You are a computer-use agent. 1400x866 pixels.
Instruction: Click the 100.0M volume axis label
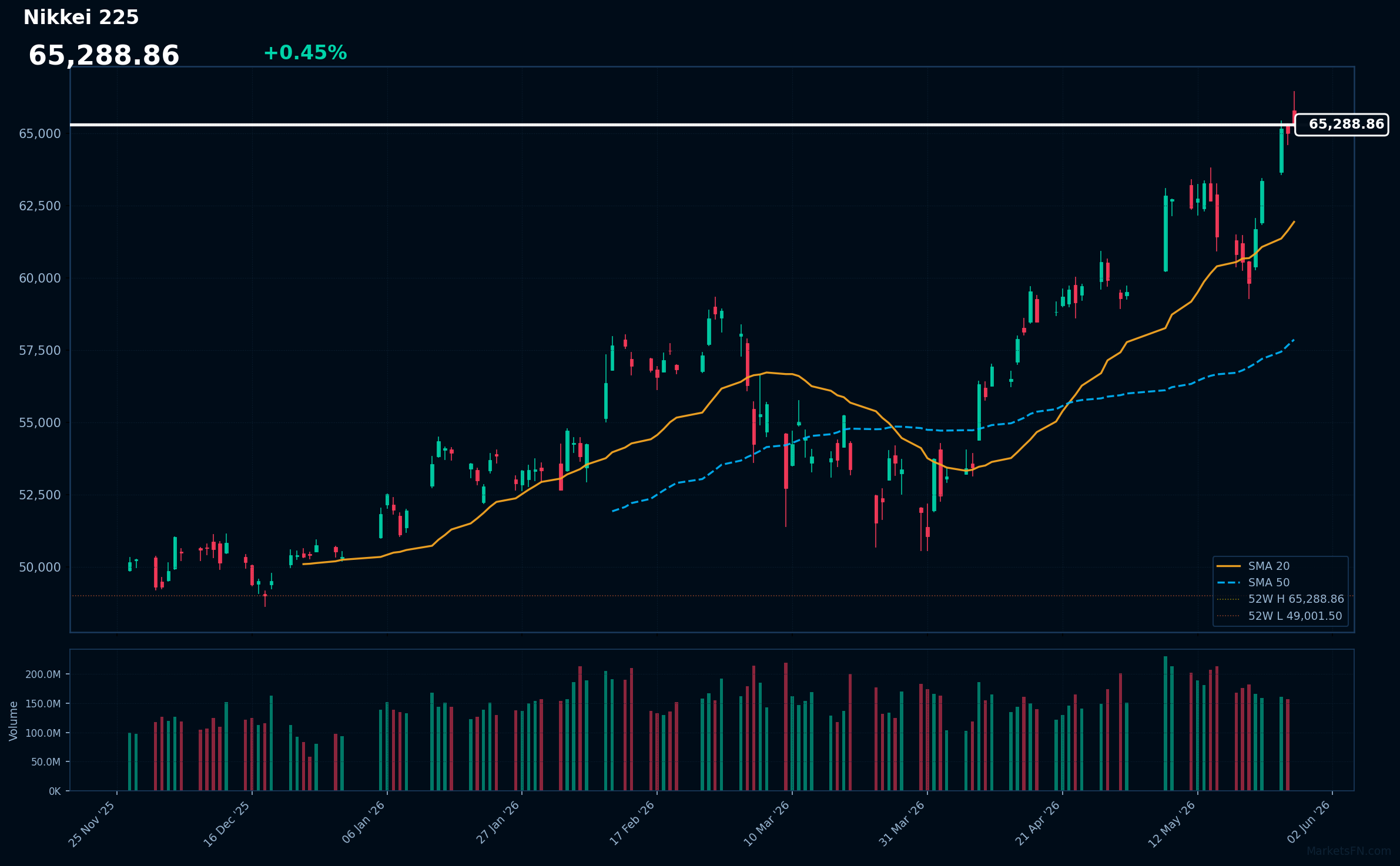pos(43,733)
